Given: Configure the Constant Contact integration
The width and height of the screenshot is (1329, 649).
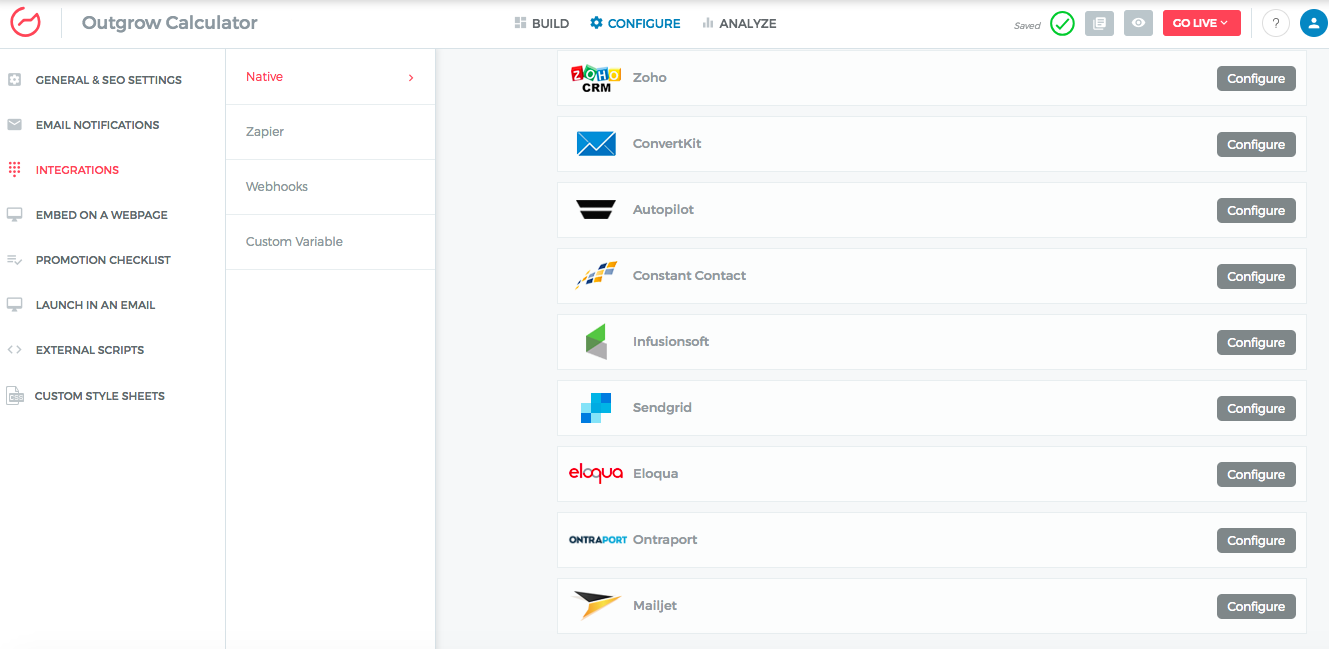Looking at the screenshot, I should pyautogui.click(x=1256, y=276).
